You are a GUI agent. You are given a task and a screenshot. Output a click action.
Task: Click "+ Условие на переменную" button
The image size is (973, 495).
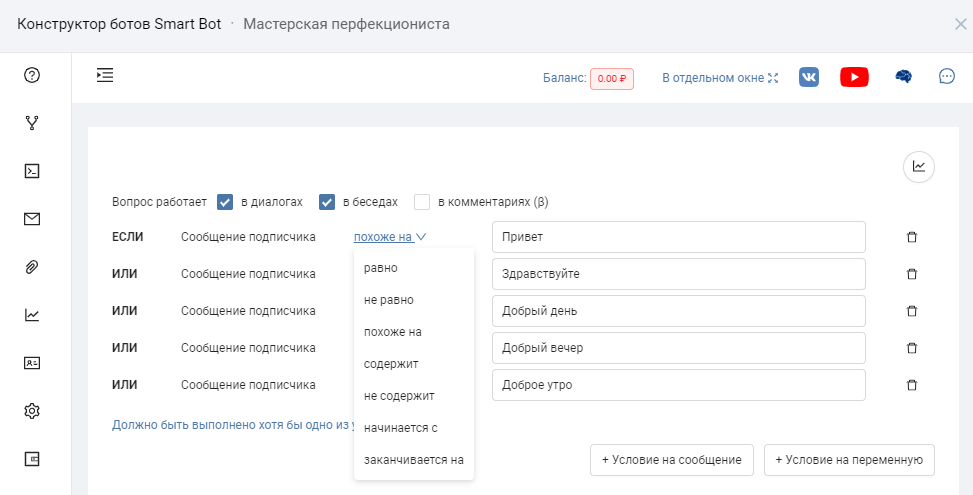(849, 460)
